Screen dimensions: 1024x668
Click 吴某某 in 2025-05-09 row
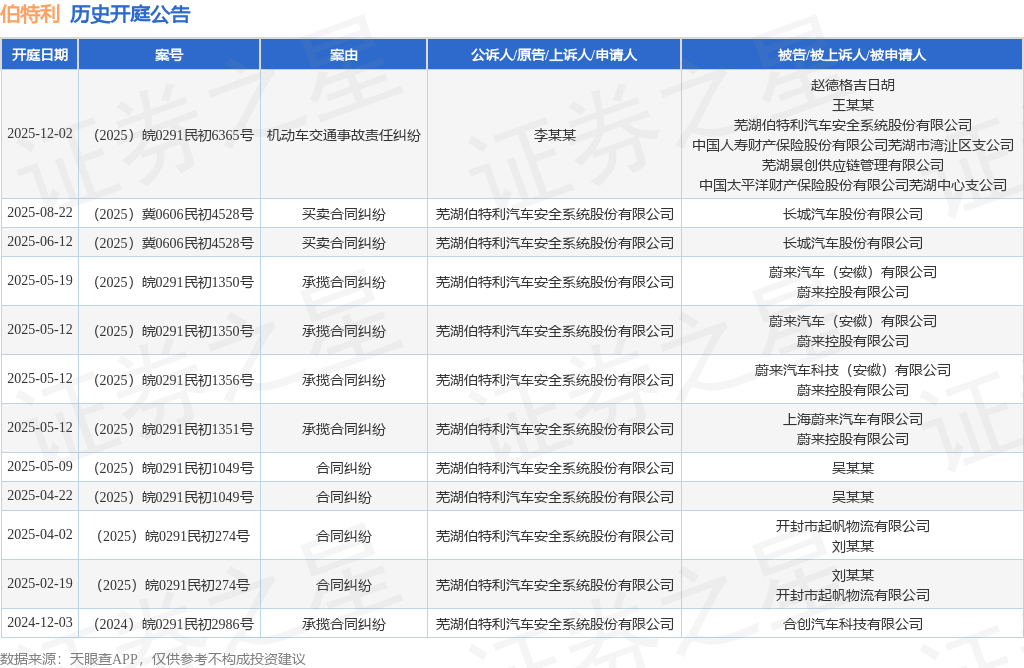tap(852, 468)
